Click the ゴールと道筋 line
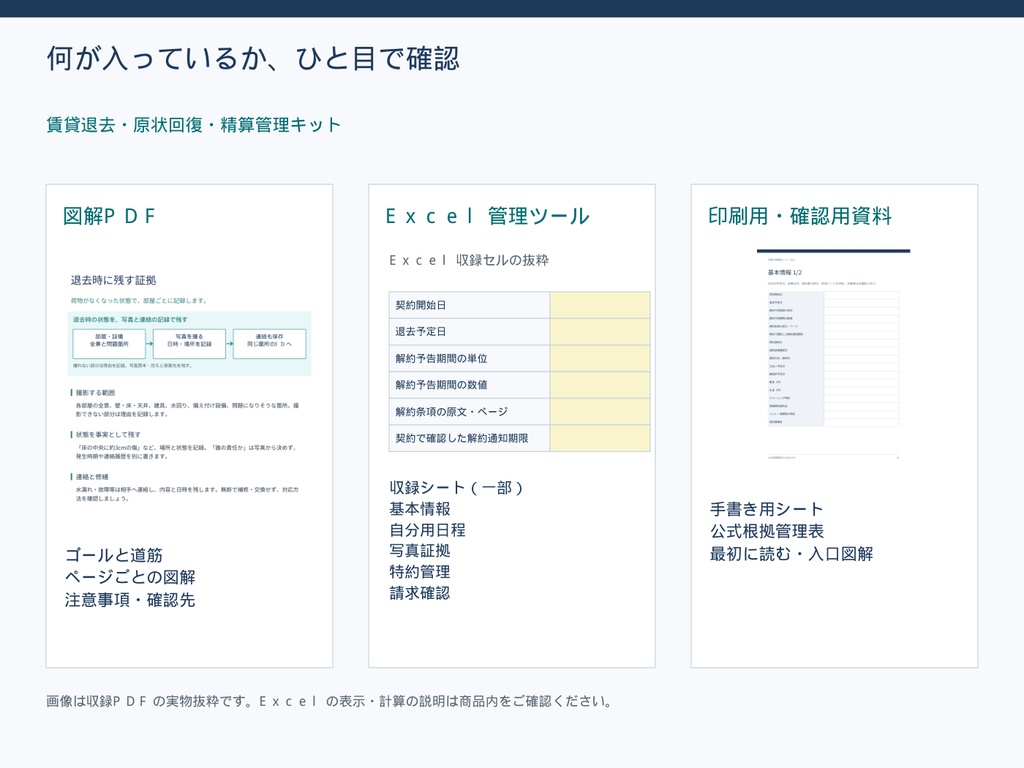The height and width of the screenshot is (768, 1024). (x=114, y=555)
